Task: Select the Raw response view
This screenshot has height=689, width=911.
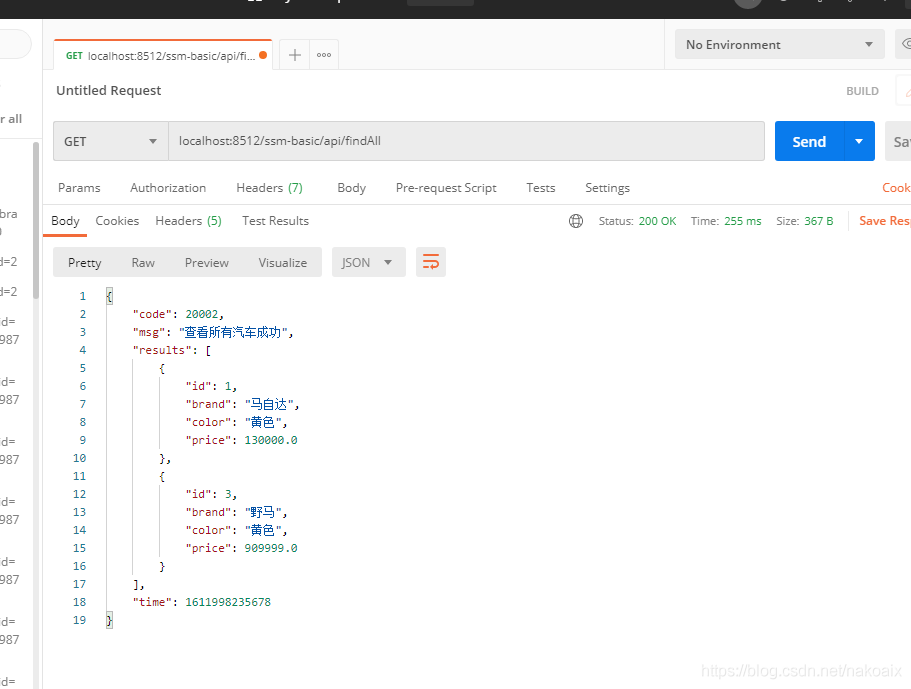Action: point(143,262)
